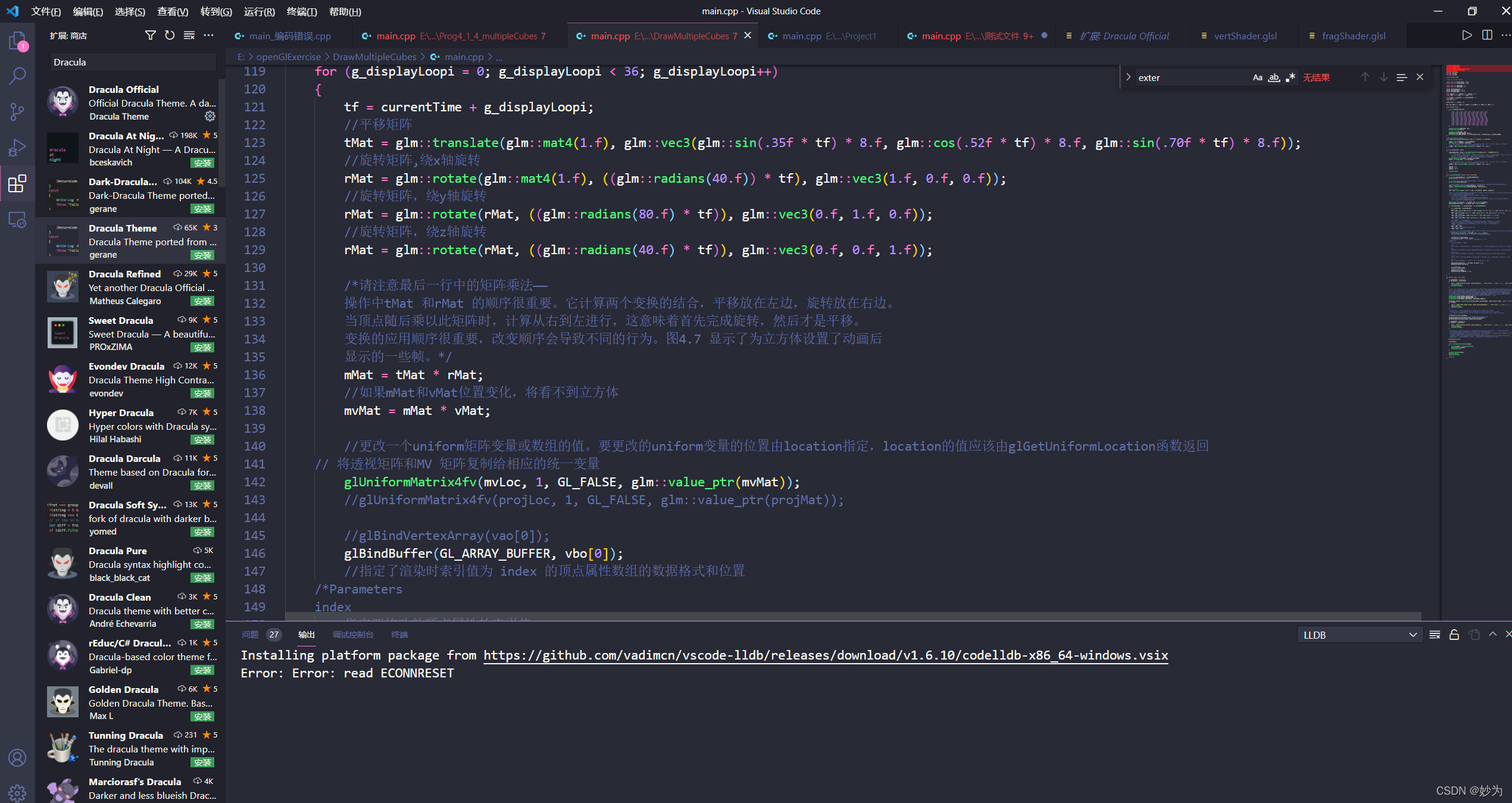The height and width of the screenshot is (803, 1512).
Task: Open extensions panel more actions menu
Action: click(208, 36)
